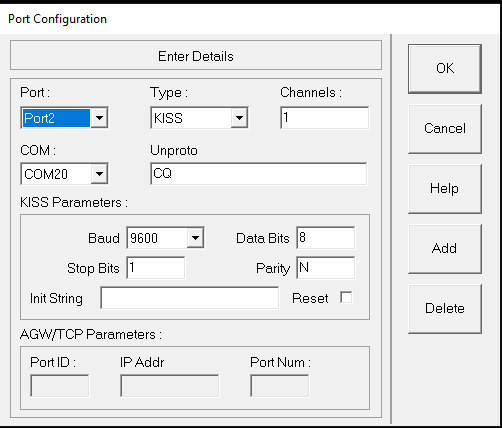Enable the Reset checkbox
The image size is (502, 428).
(346, 297)
